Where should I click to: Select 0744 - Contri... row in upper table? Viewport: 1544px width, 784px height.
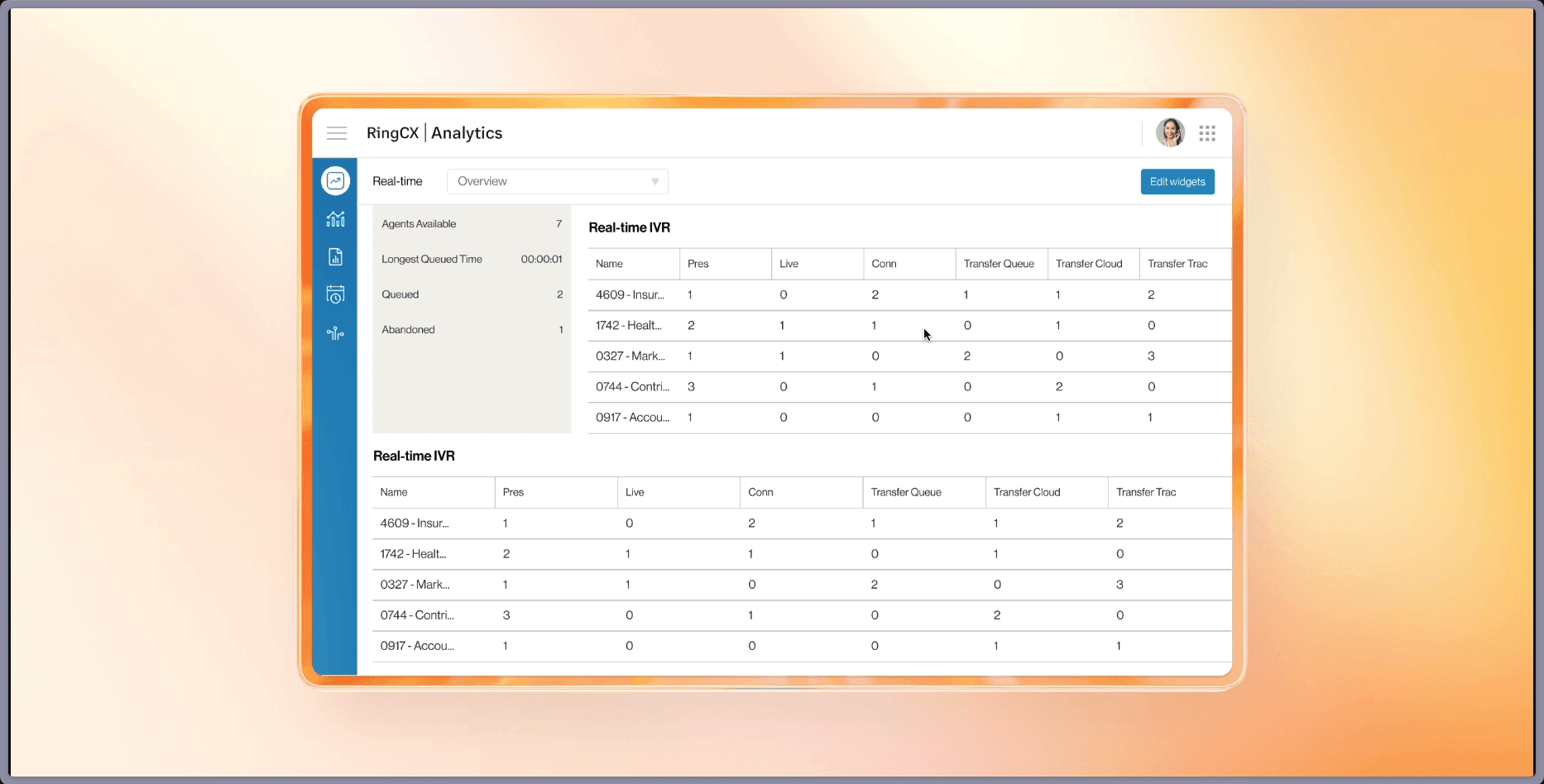(909, 387)
